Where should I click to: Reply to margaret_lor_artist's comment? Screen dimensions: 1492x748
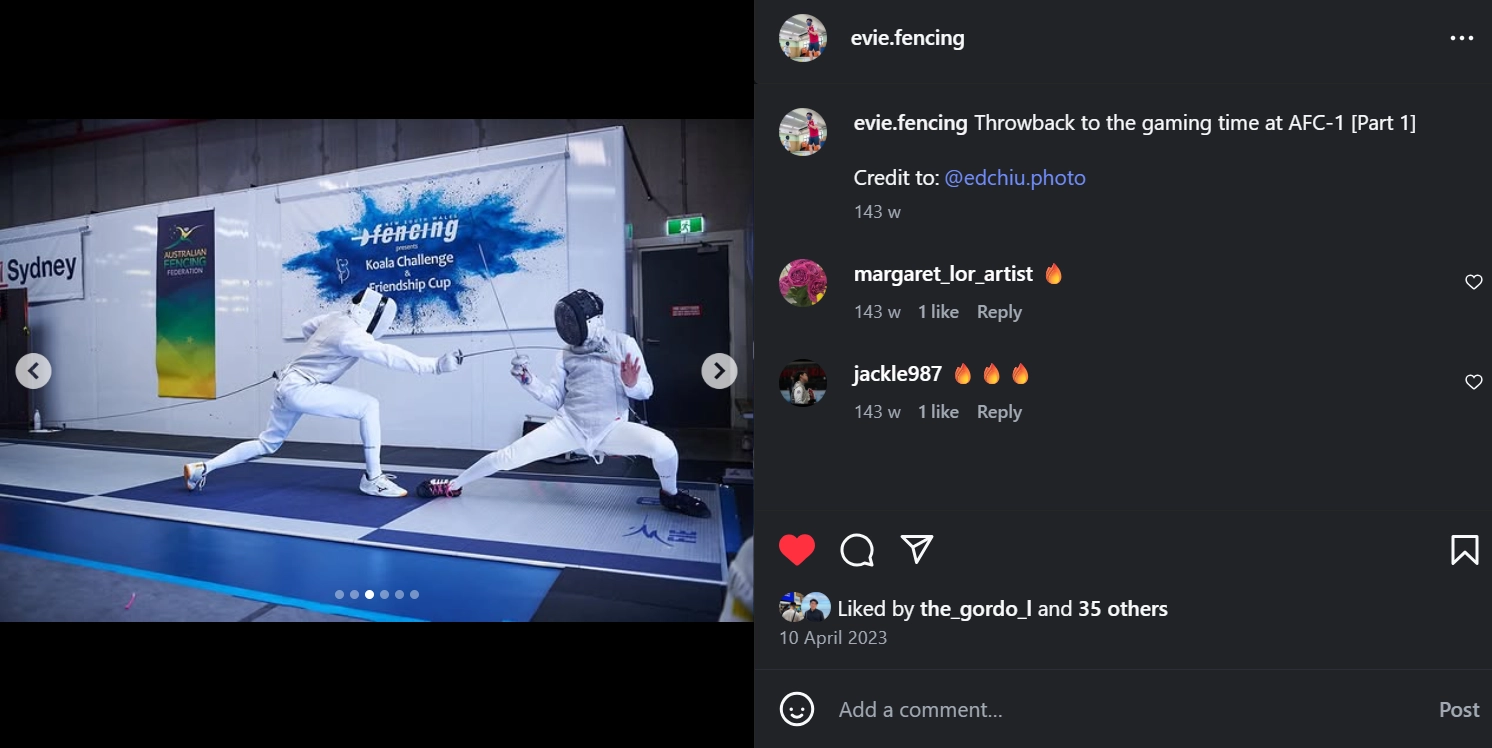(x=999, y=312)
